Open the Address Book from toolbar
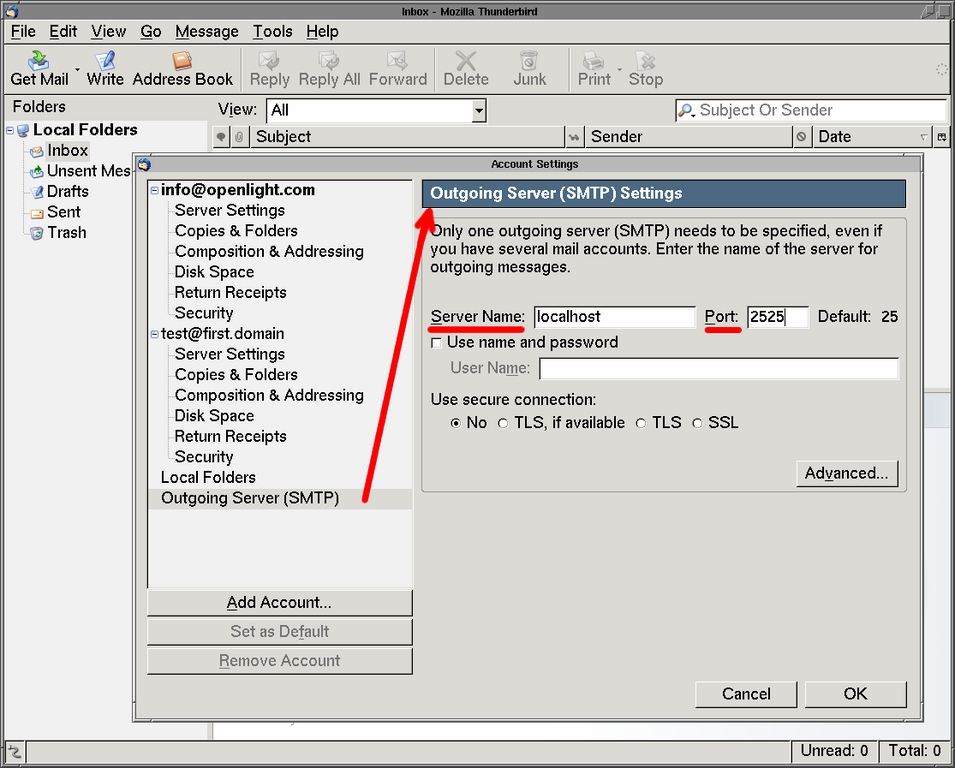Screen dimensions: 955x768 [182, 62]
